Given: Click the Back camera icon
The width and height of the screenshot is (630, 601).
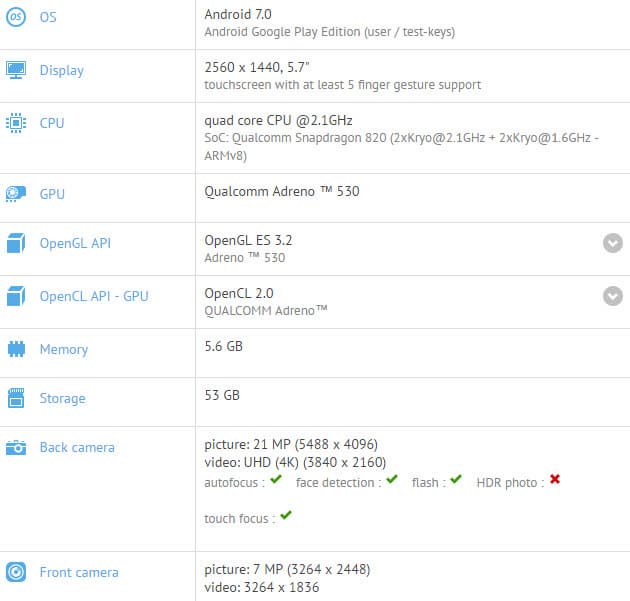Looking at the screenshot, I should point(16,447).
